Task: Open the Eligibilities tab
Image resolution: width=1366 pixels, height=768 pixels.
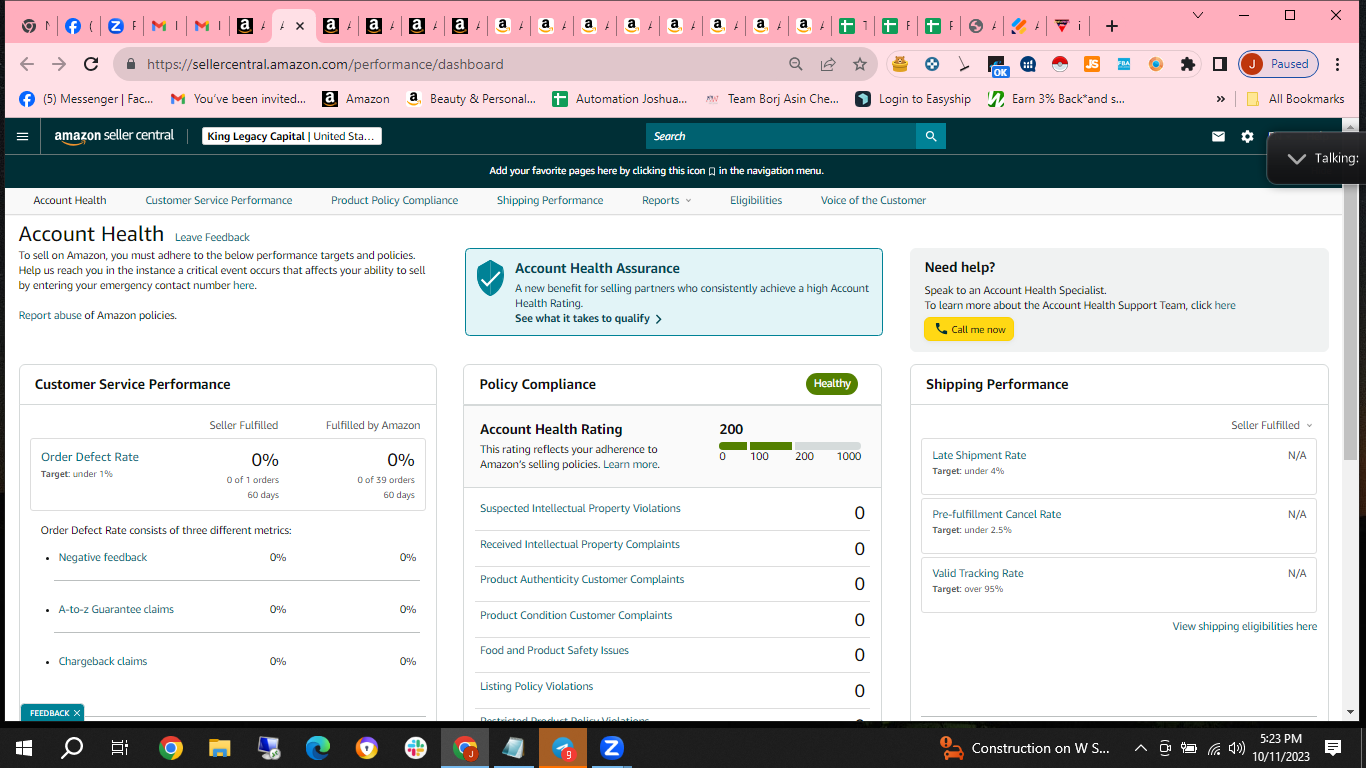Action: [756, 200]
